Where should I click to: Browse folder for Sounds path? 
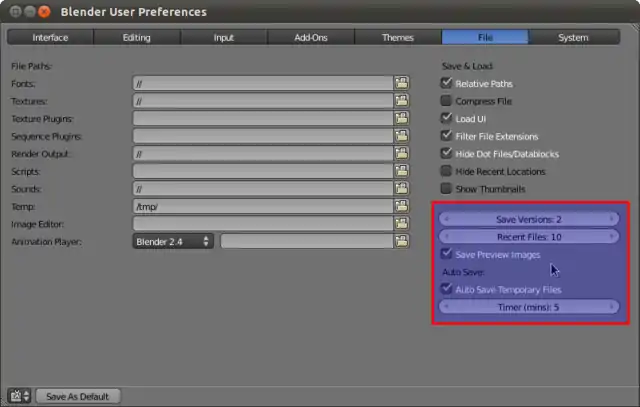click(402, 189)
